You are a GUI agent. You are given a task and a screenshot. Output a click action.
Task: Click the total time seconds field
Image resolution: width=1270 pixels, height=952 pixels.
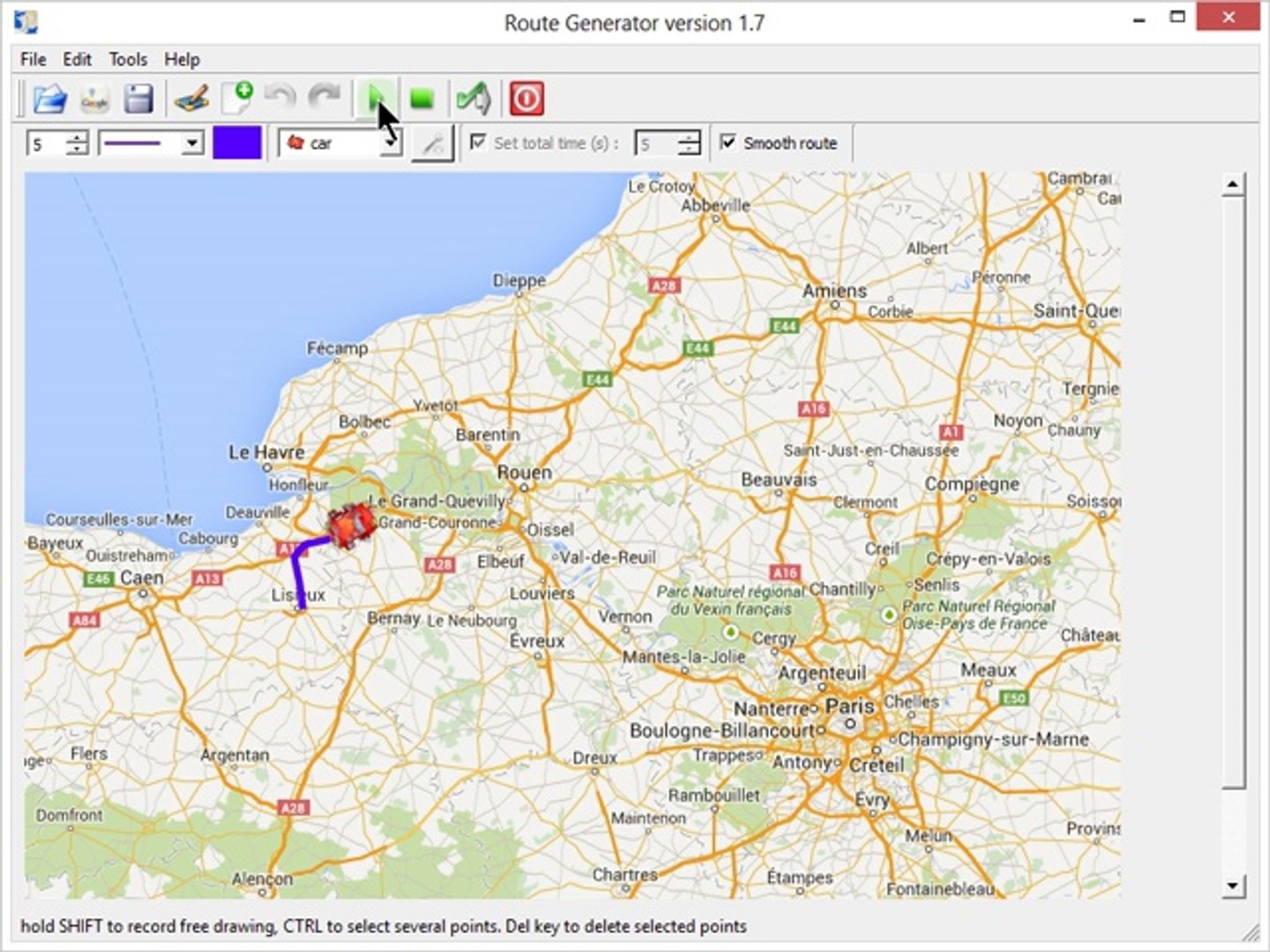[657, 144]
